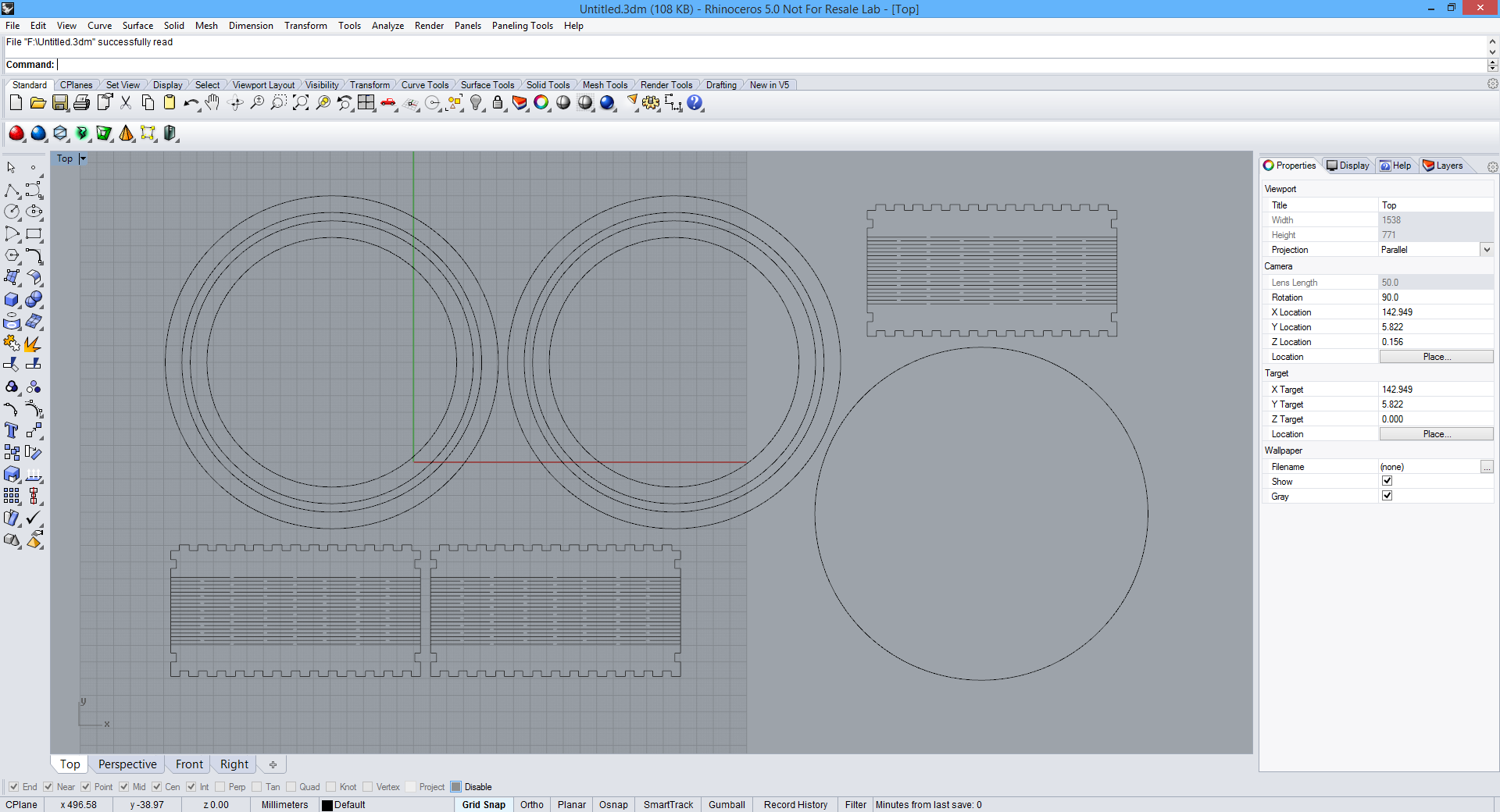Select the Text object tool
Screen dimensions: 1500x812
12,430
